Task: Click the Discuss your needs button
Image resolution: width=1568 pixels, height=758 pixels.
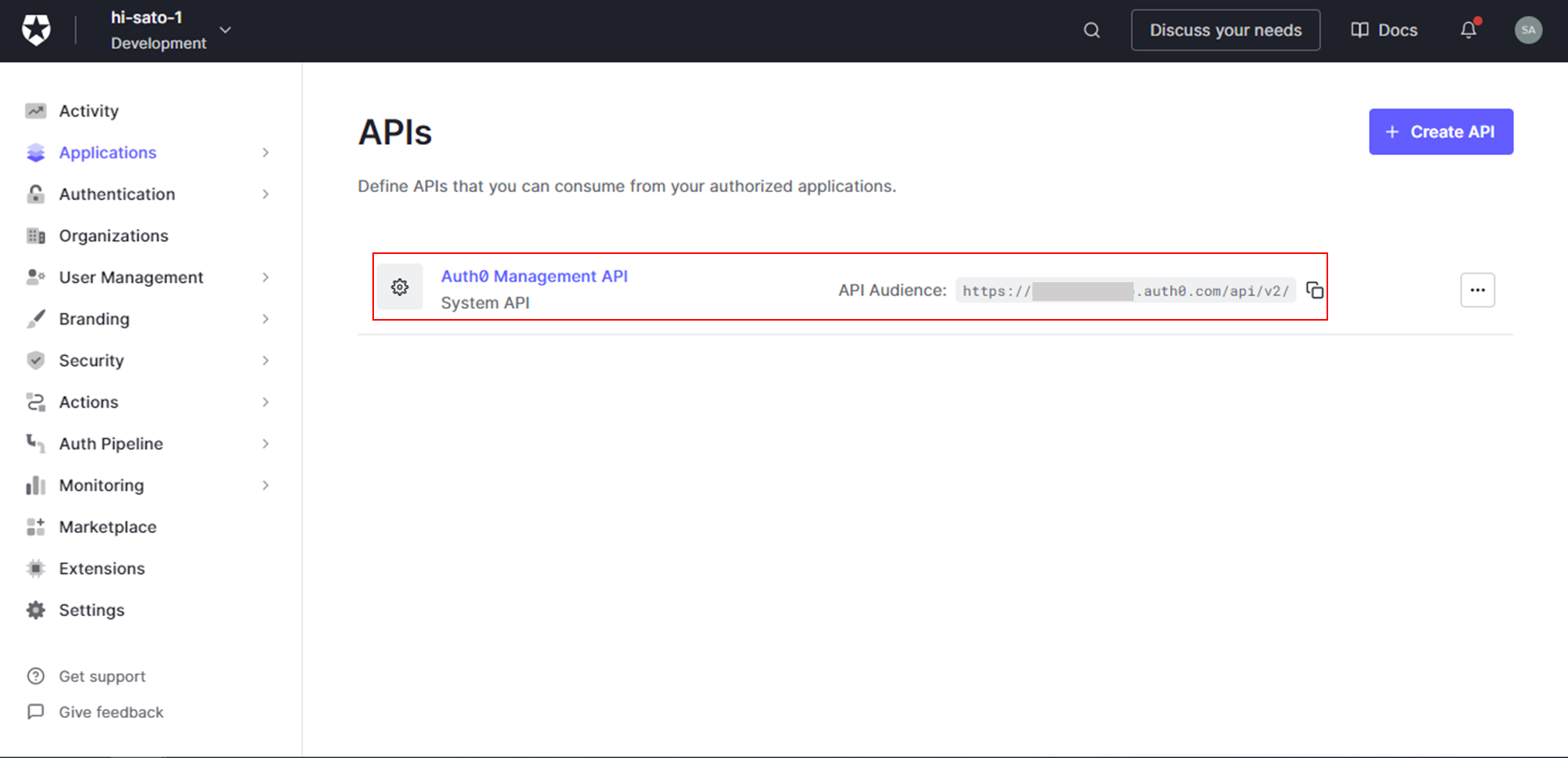Action: tap(1225, 30)
